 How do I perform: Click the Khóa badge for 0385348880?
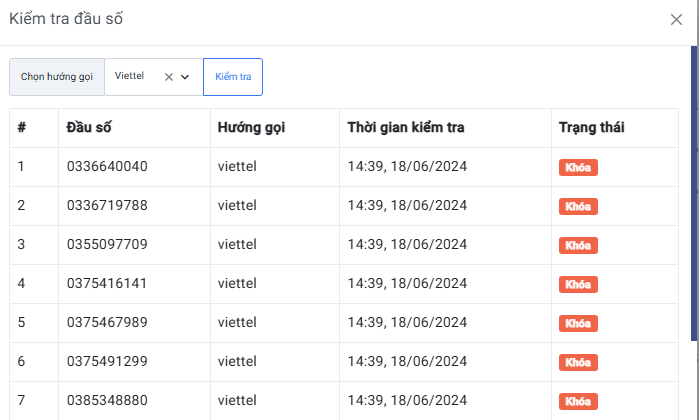[578, 402]
